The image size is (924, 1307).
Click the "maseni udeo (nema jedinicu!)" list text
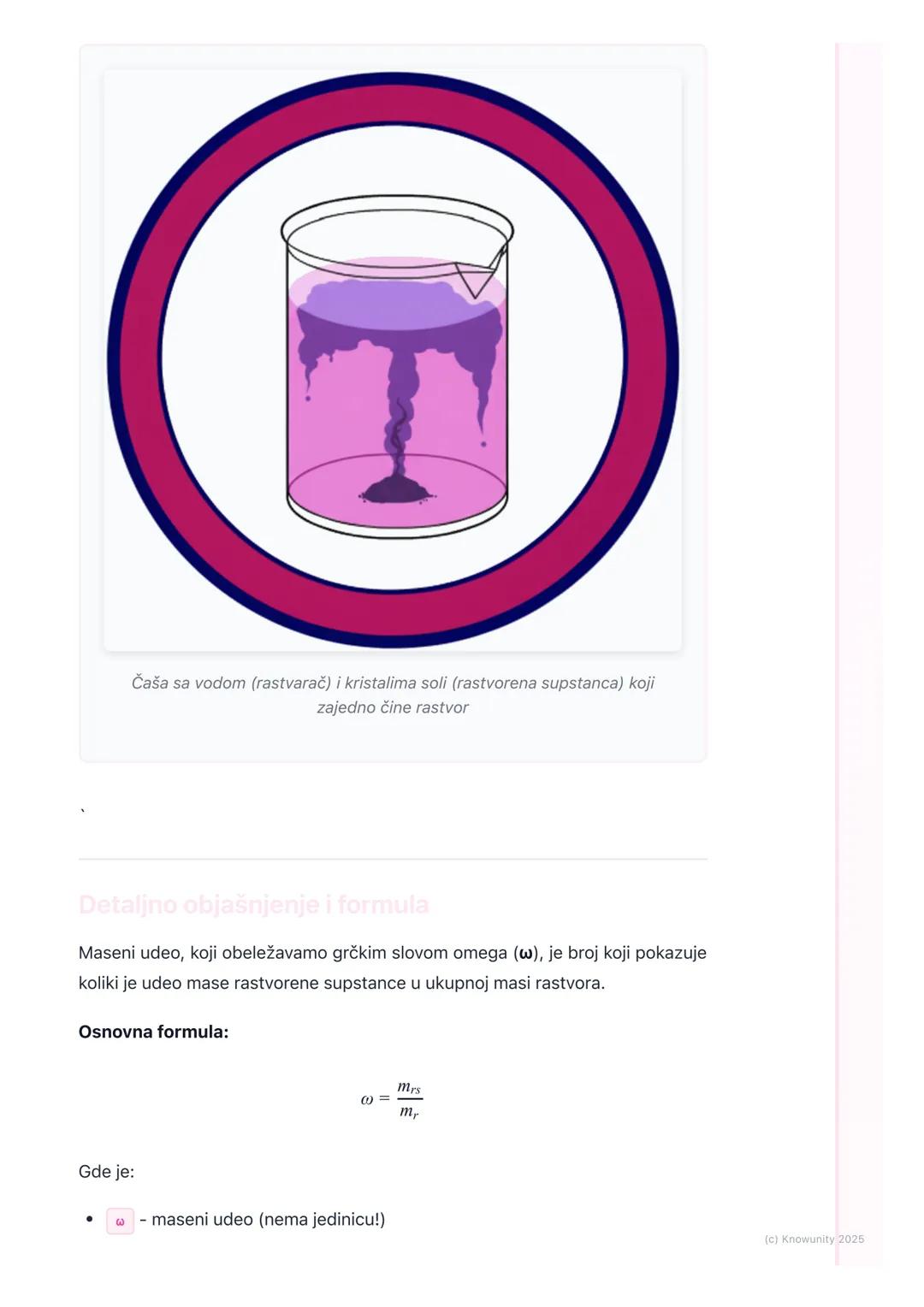268,1219
